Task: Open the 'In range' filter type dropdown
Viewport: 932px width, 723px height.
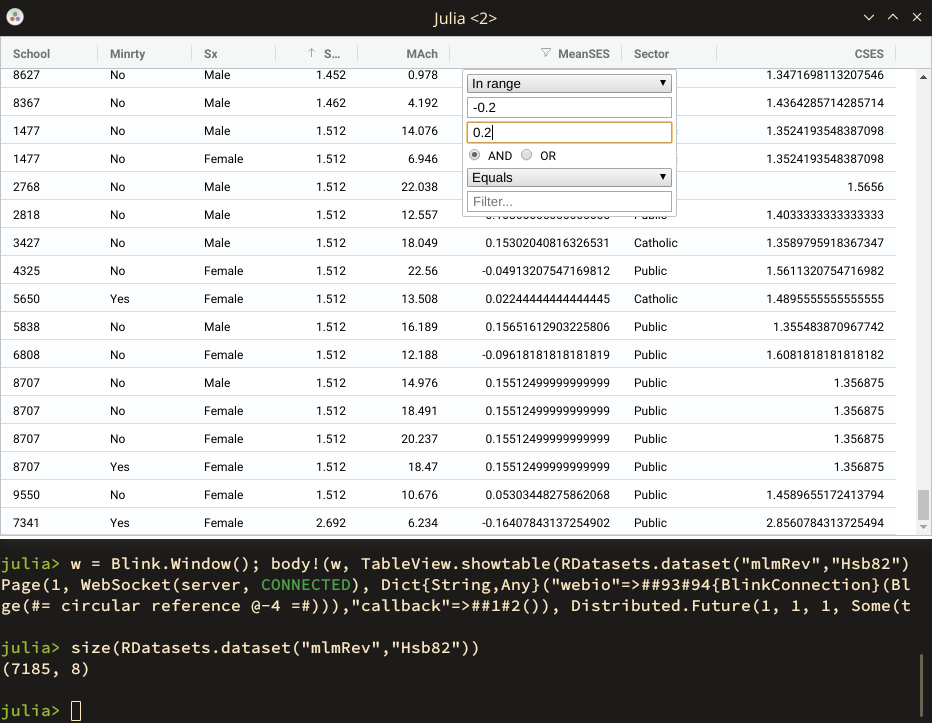Action: point(569,83)
